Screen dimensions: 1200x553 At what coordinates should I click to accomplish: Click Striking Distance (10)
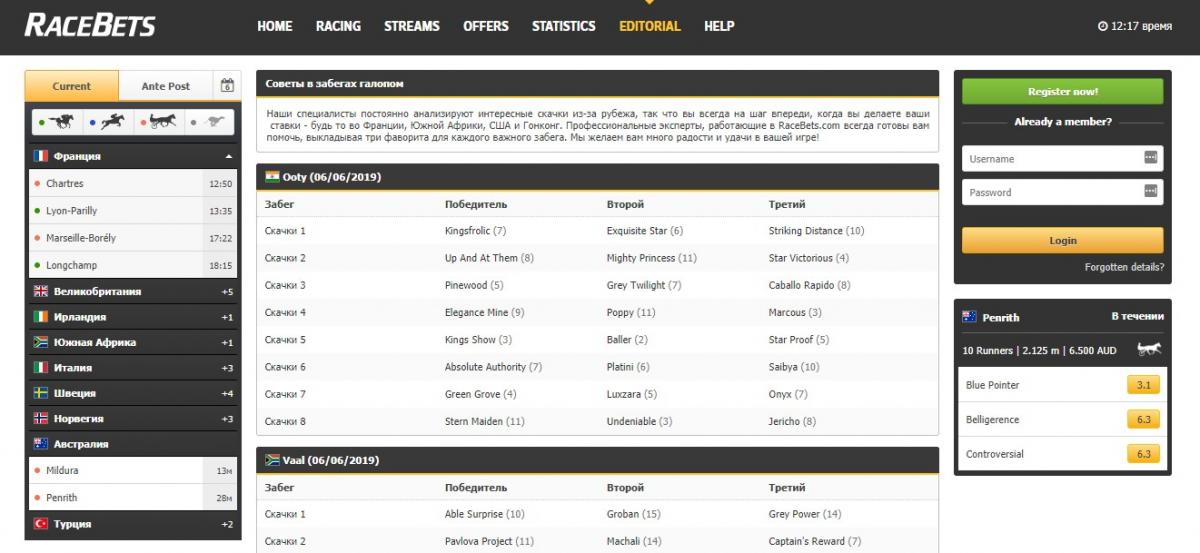(817, 231)
